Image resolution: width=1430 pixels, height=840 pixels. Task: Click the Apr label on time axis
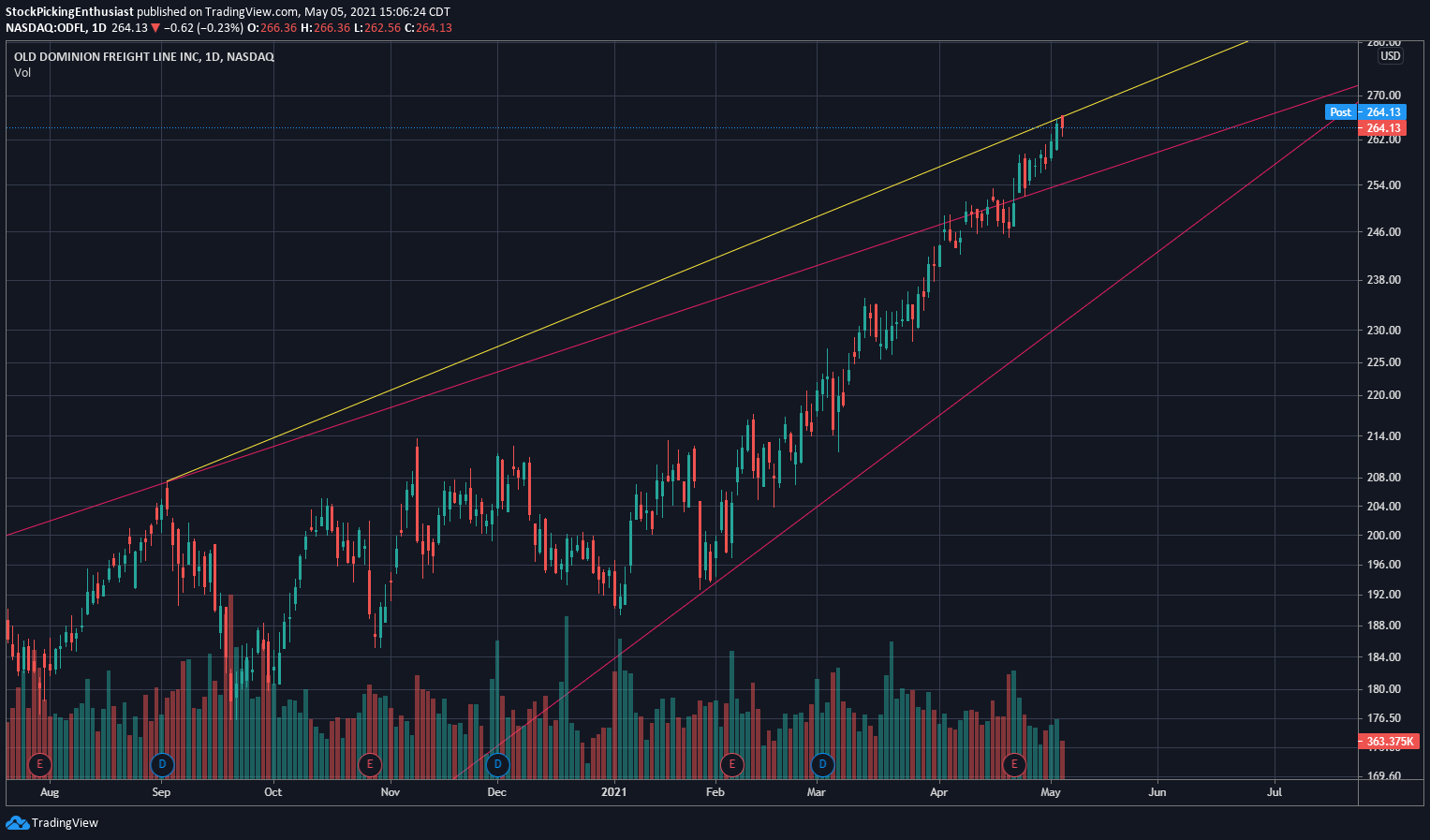(938, 792)
